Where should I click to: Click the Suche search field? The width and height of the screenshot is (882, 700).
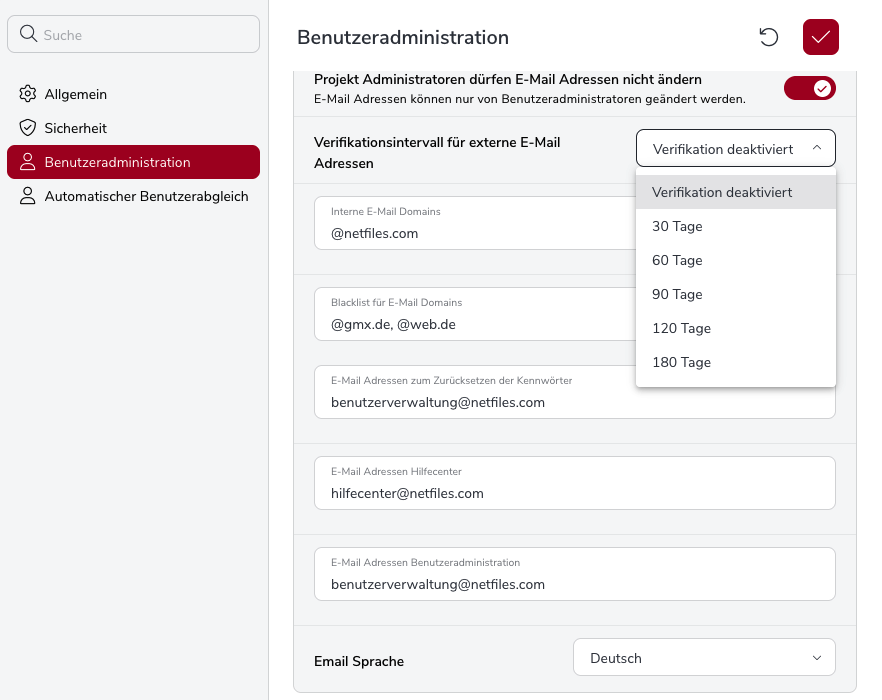(145, 35)
